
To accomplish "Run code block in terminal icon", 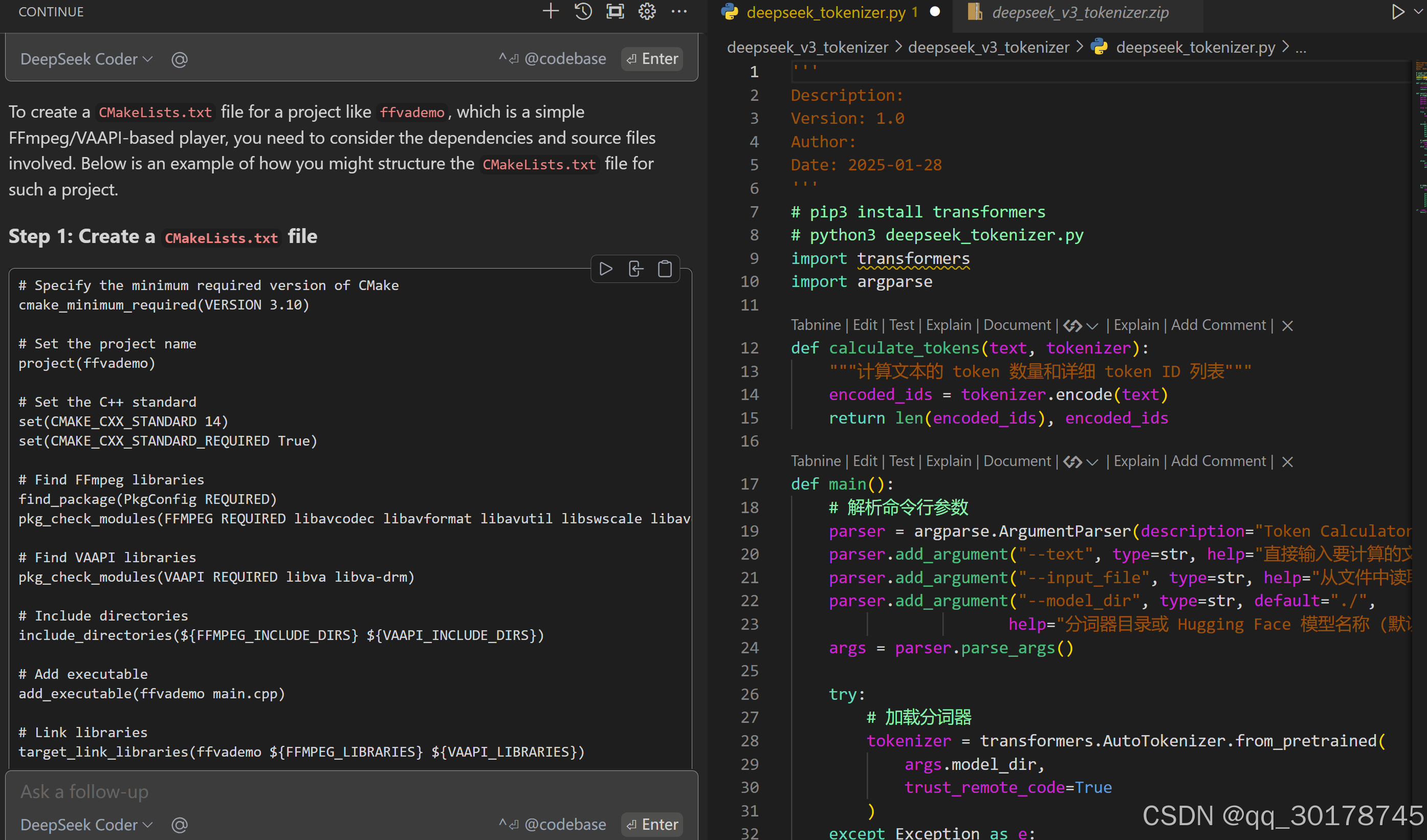I will click(x=606, y=269).
